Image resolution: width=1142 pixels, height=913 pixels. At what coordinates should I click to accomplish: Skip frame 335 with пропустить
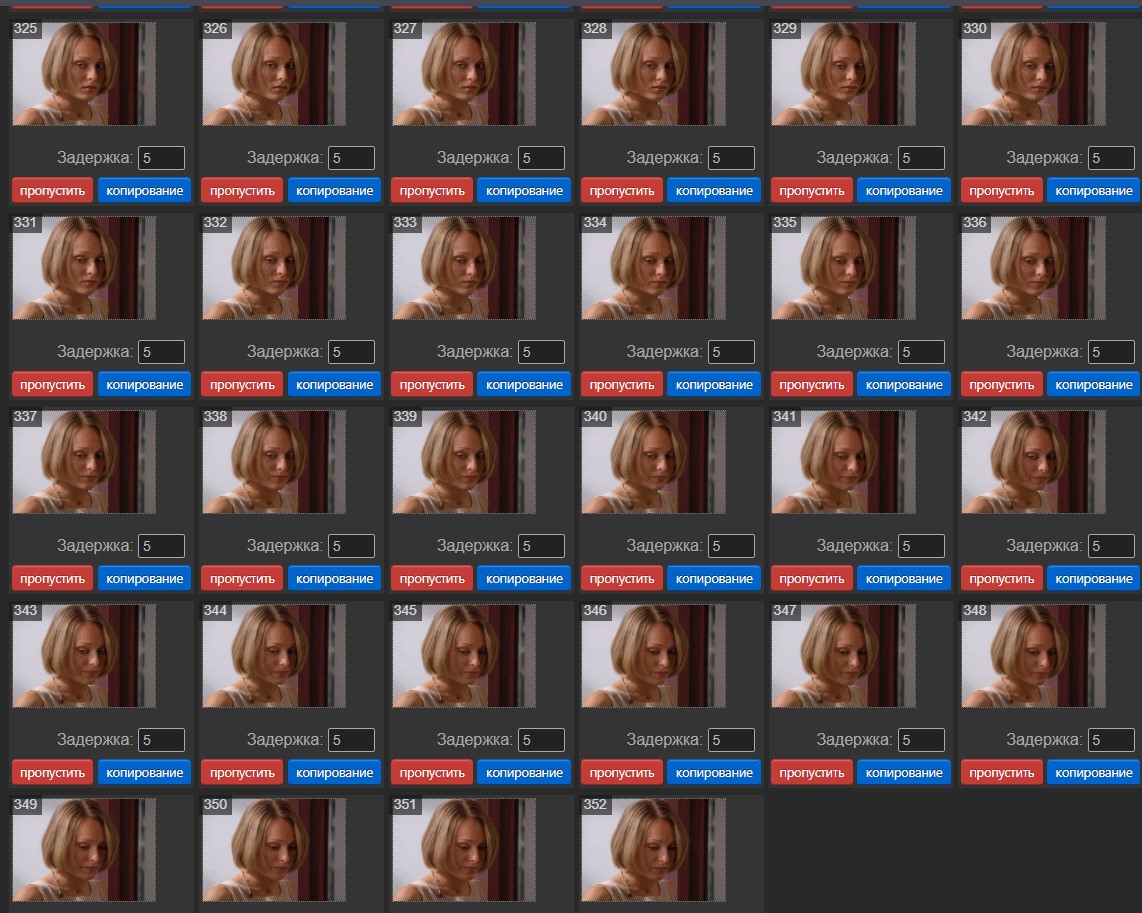coord(811,384)
